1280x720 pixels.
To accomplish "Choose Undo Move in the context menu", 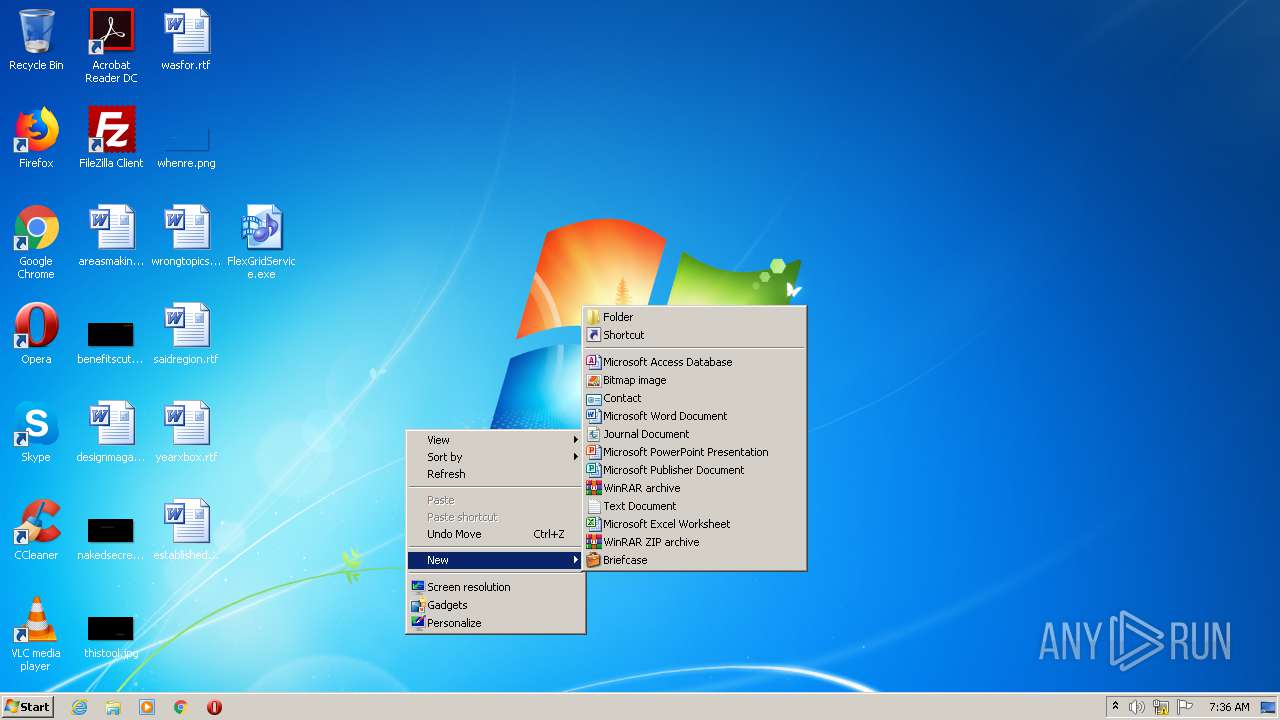I will click(495, 534).
